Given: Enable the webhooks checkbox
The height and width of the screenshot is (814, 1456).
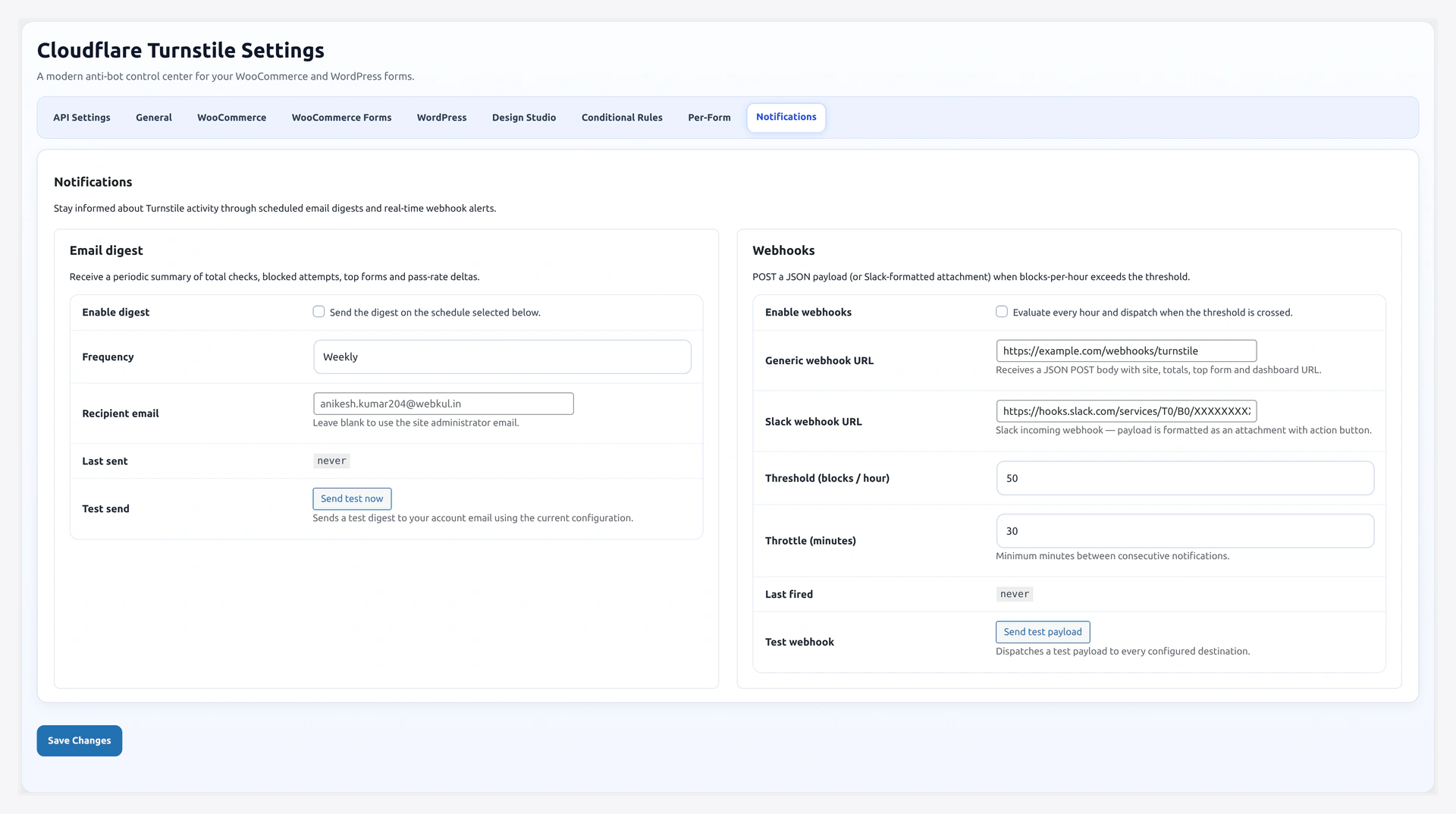Looking at the screenshot, I should [x=1002, y=312].
